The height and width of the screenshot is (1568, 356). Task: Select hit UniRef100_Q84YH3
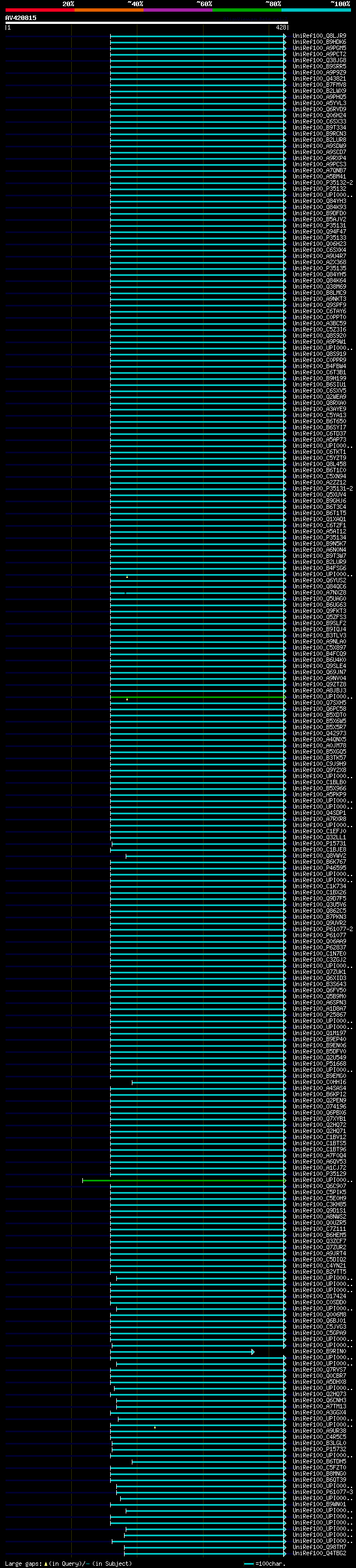point(319,201)
